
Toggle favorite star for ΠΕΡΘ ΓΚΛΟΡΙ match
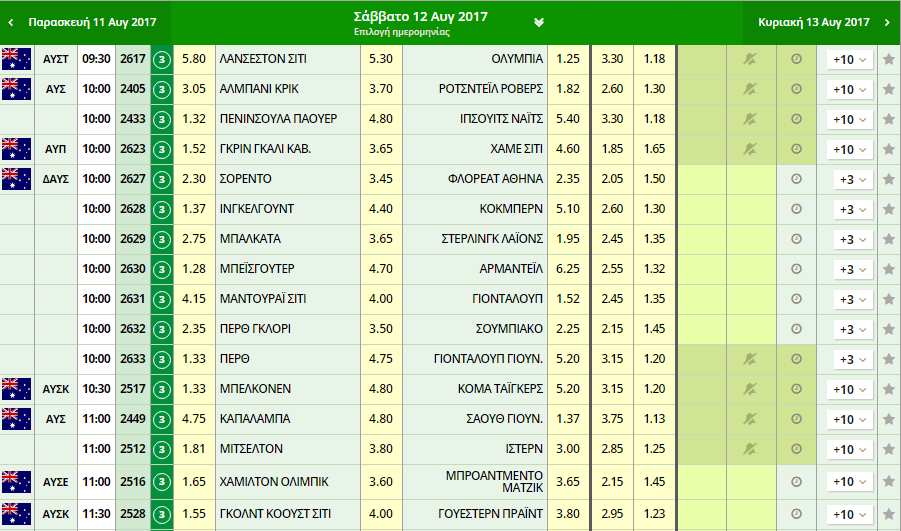coord(888,329)
